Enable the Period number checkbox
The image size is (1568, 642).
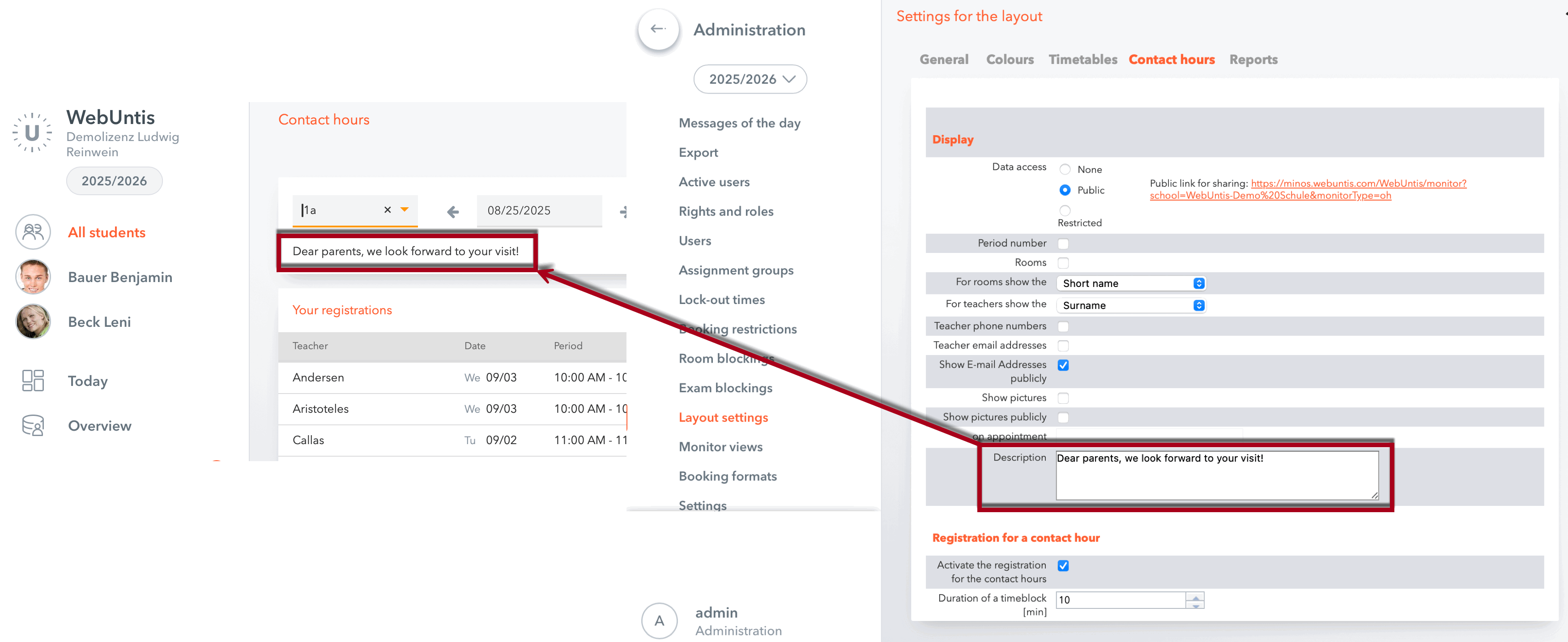tap(1063, 244)
